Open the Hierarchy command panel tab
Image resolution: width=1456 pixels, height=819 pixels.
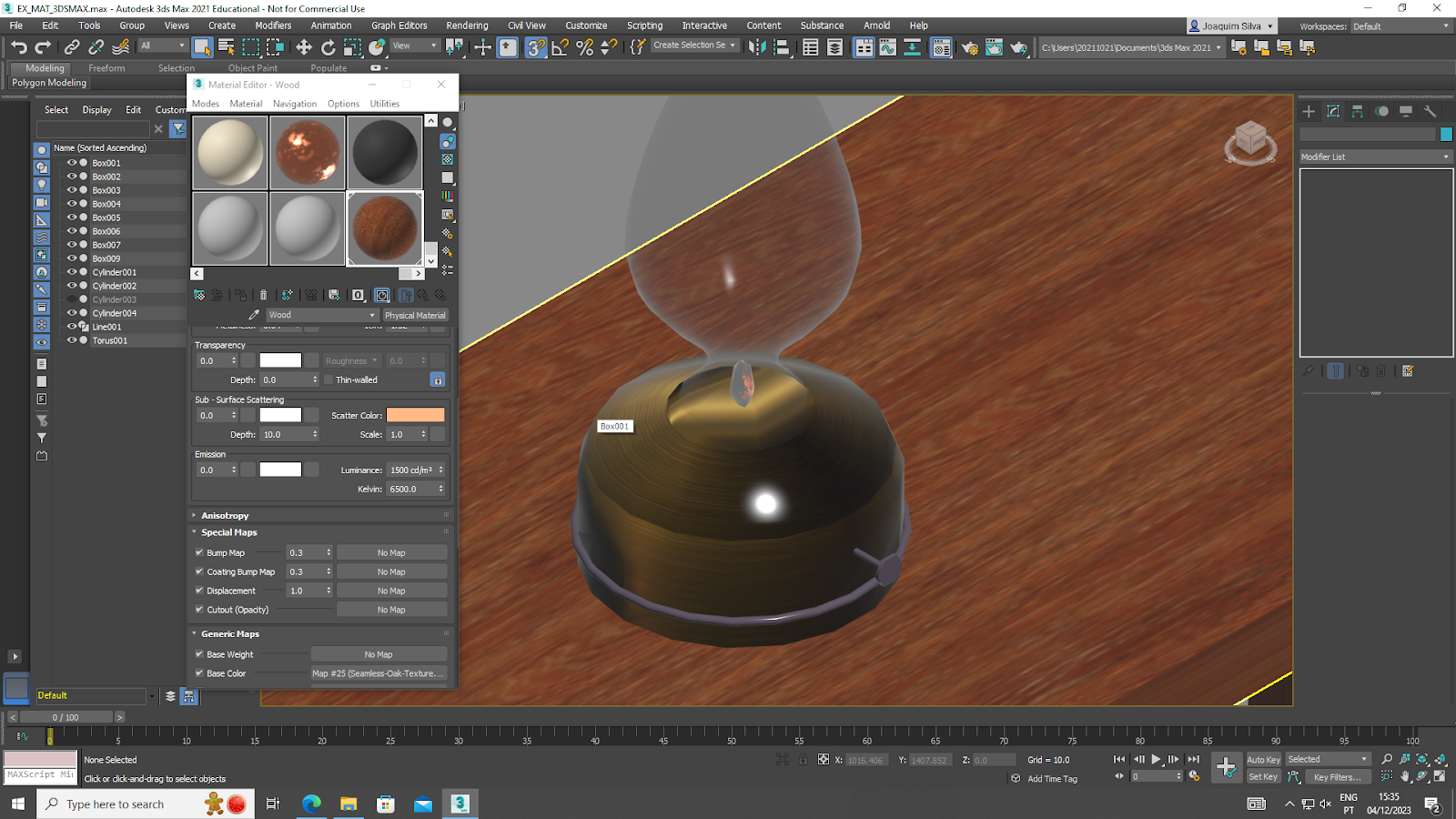point(1357,111)
